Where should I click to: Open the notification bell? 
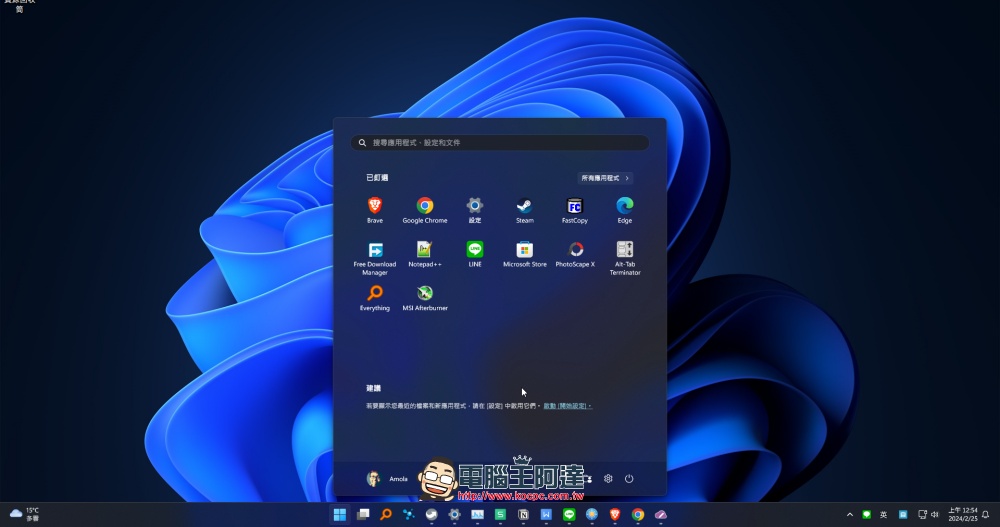click(986, 515)
